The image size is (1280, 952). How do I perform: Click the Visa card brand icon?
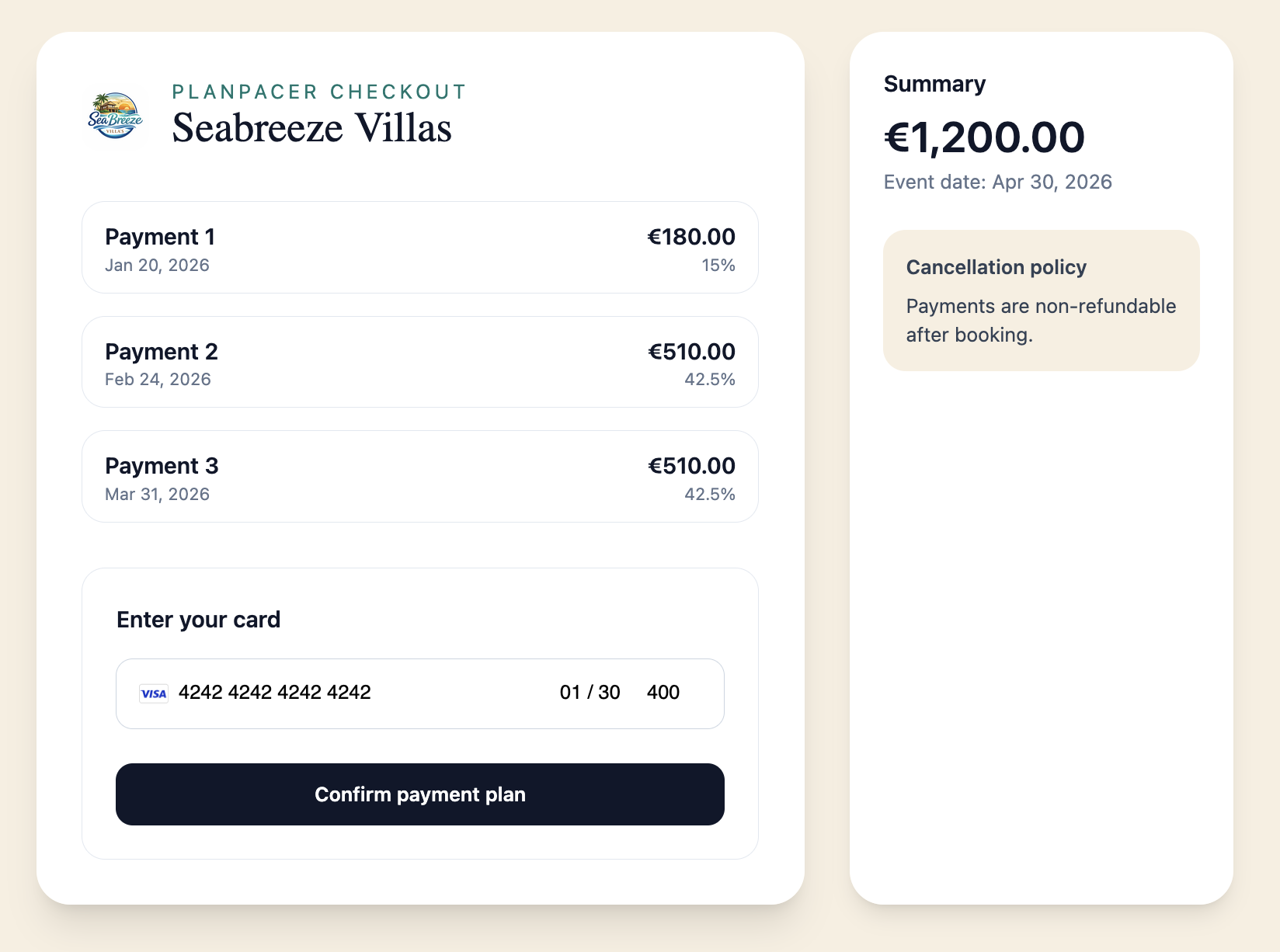[153, 693]
